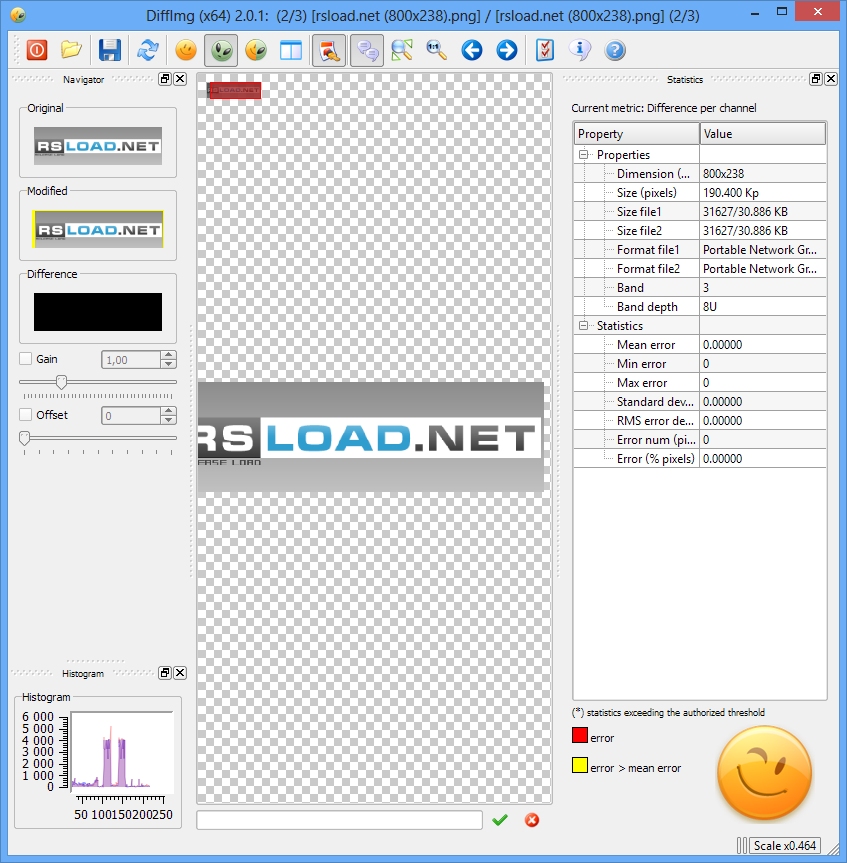Image resolution: width=847 pixels, height=863 pixels.
Task: Click the winking smiley result face
Action: (764, 773)
